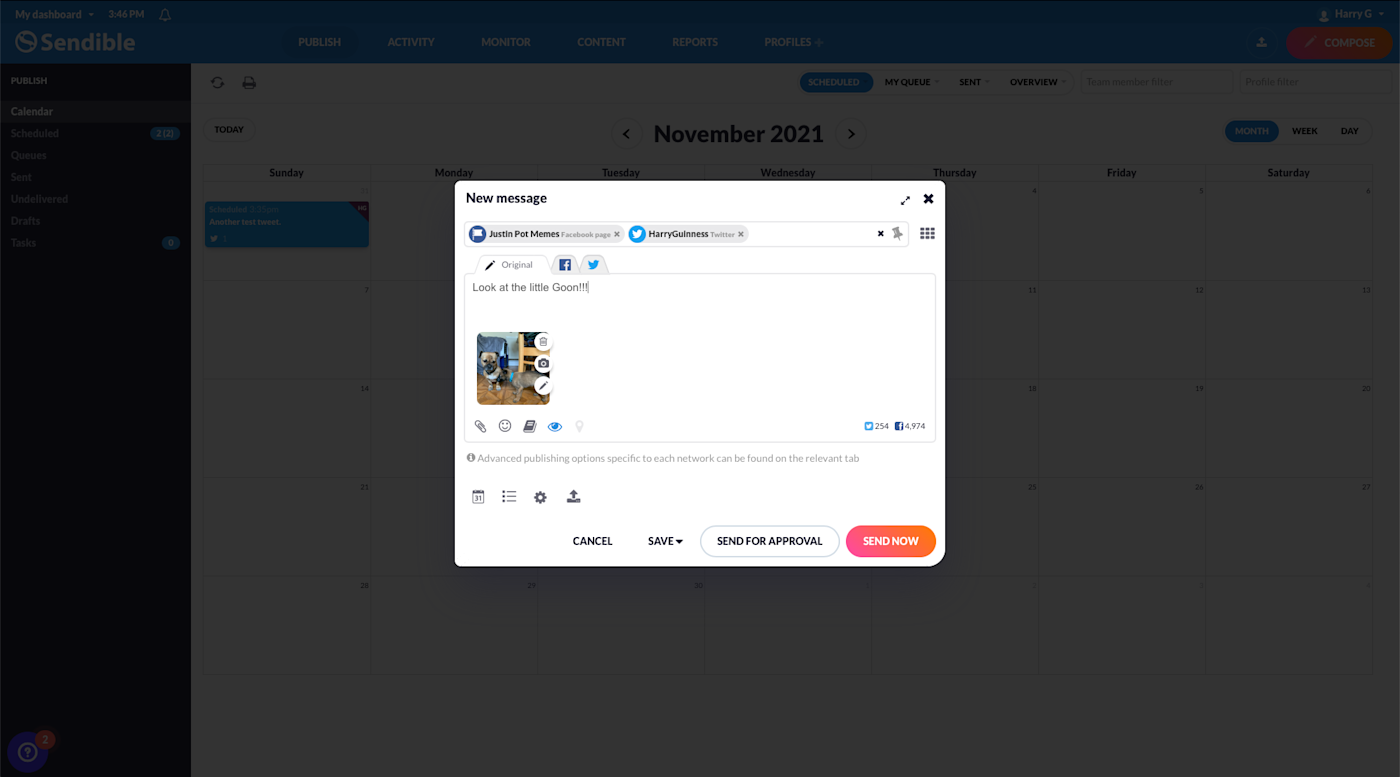Open the Monitor menu
The width and height of the screenshot is (1400, 777).
(506, 42)
